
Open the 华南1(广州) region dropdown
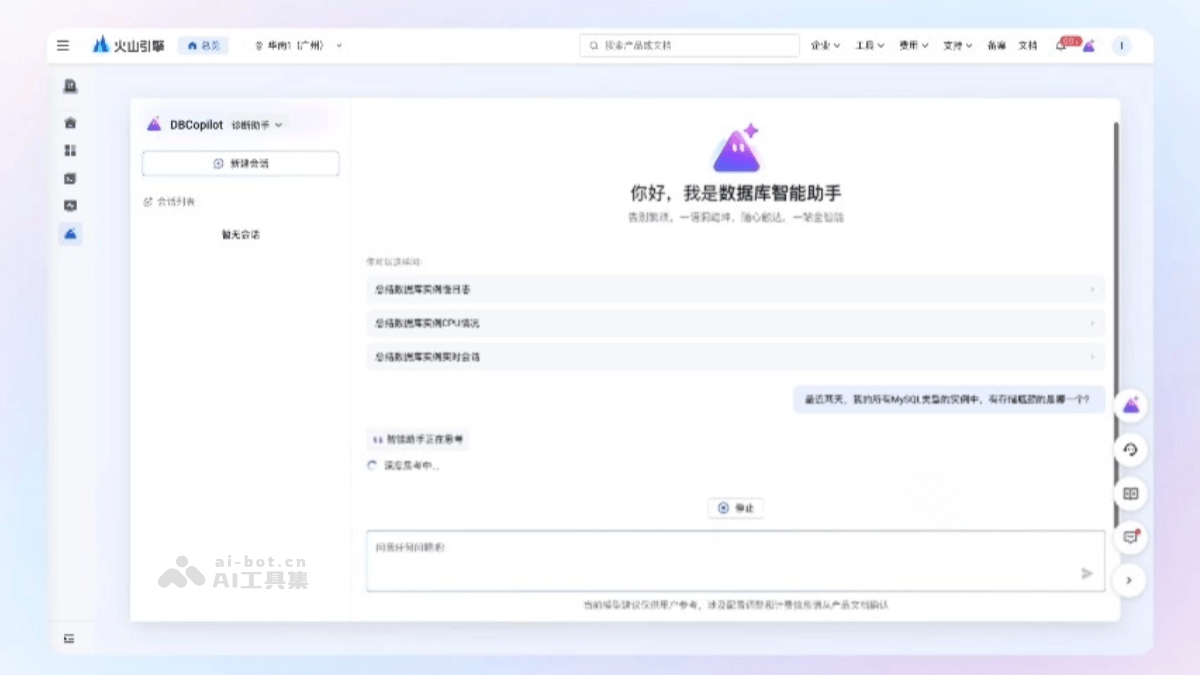coord(298,44)
